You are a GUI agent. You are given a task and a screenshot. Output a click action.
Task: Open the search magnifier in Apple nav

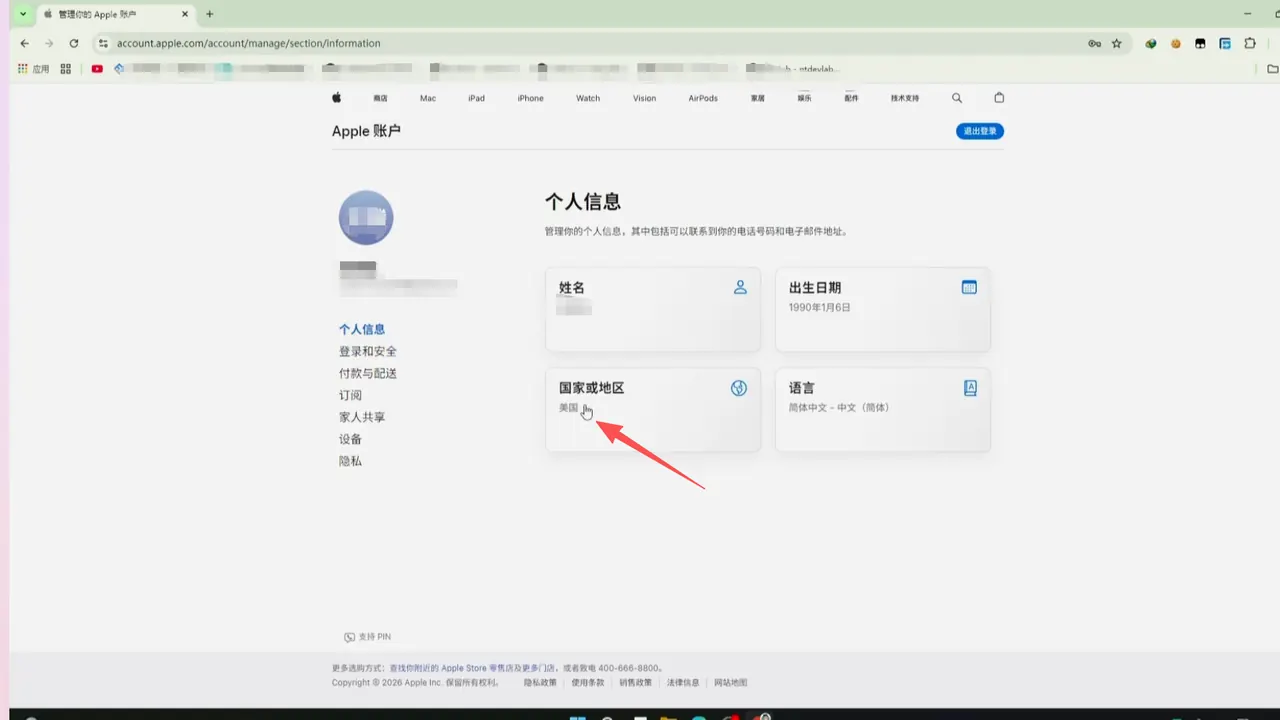tap(957, 98)
